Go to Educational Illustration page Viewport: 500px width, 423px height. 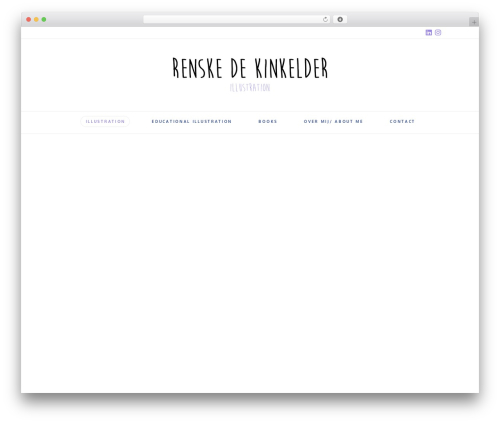(x=192, y=121)
